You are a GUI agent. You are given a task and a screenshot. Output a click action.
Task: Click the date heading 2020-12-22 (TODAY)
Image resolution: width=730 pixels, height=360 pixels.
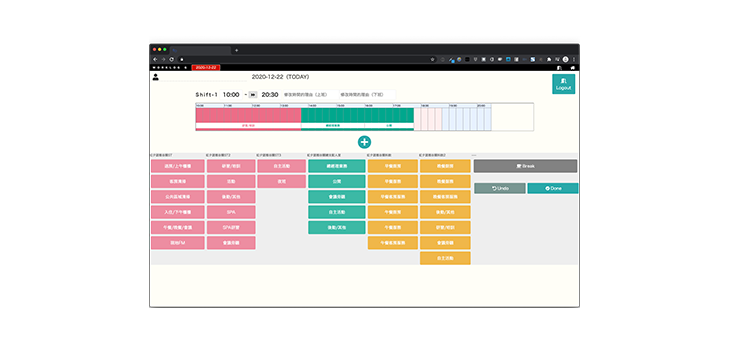(x=280, y=77)
